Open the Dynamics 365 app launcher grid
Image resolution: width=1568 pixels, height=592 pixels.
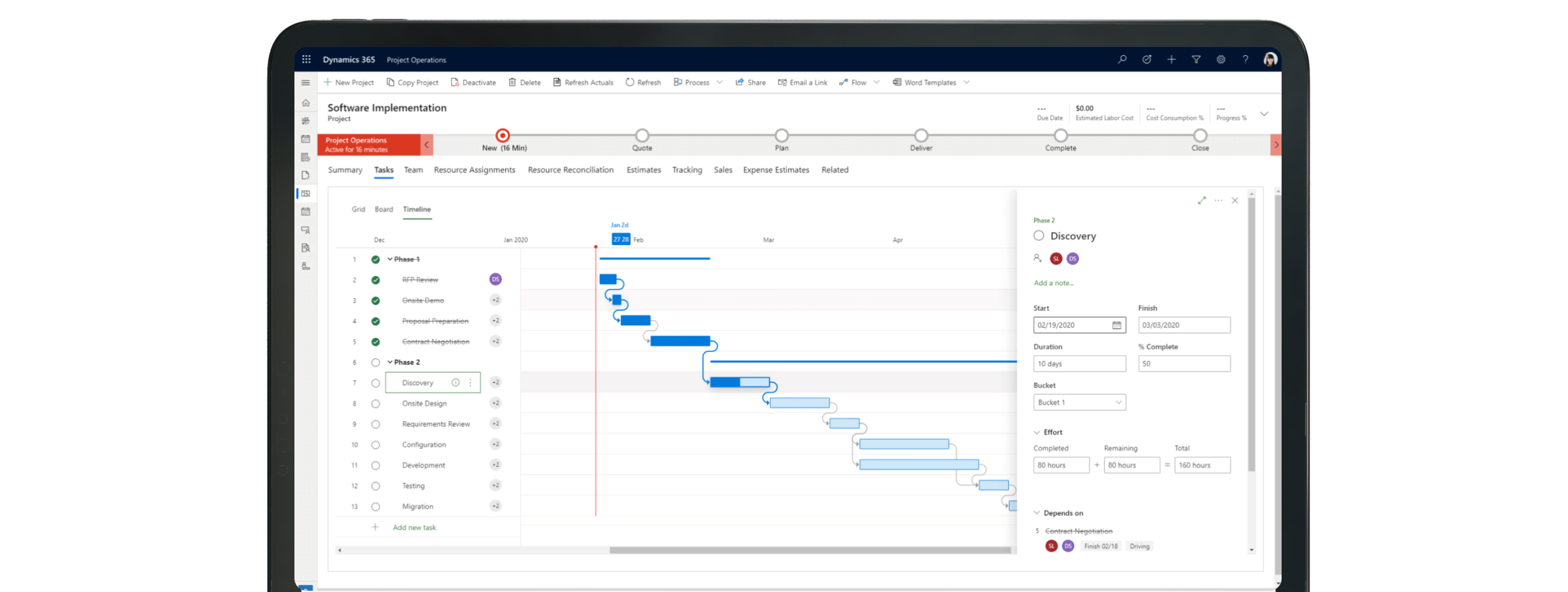coord(306,59)
